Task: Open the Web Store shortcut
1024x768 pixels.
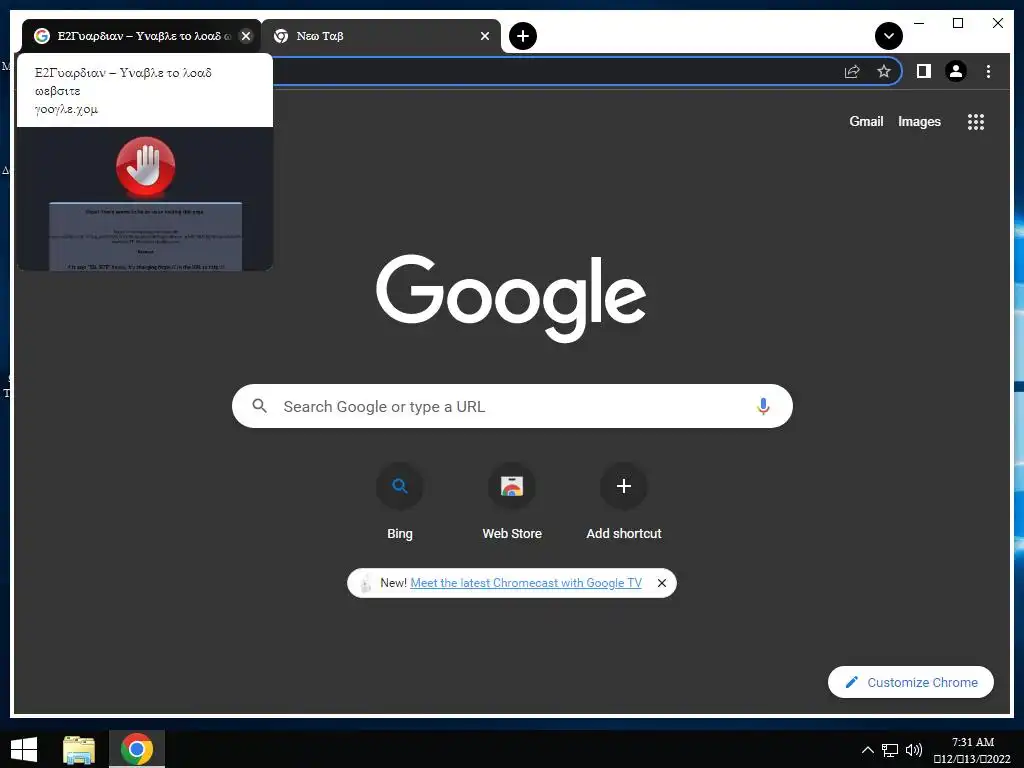Action: click(512, 502)
